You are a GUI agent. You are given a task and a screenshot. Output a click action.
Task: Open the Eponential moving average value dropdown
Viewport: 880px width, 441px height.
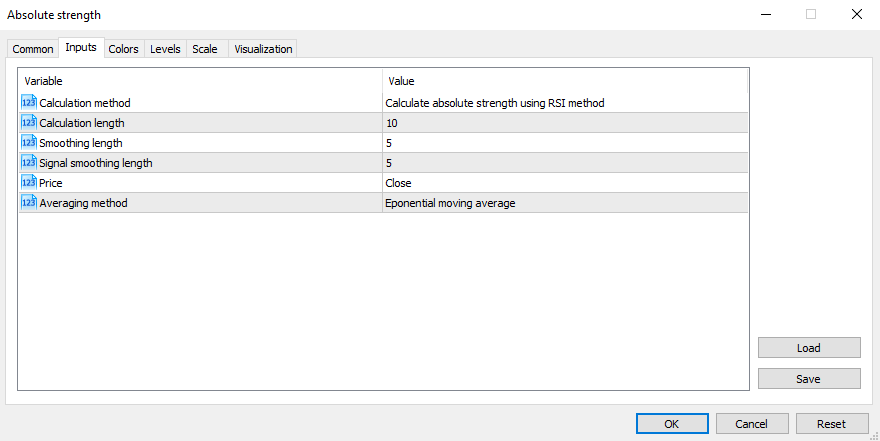[x=564, y=203]
